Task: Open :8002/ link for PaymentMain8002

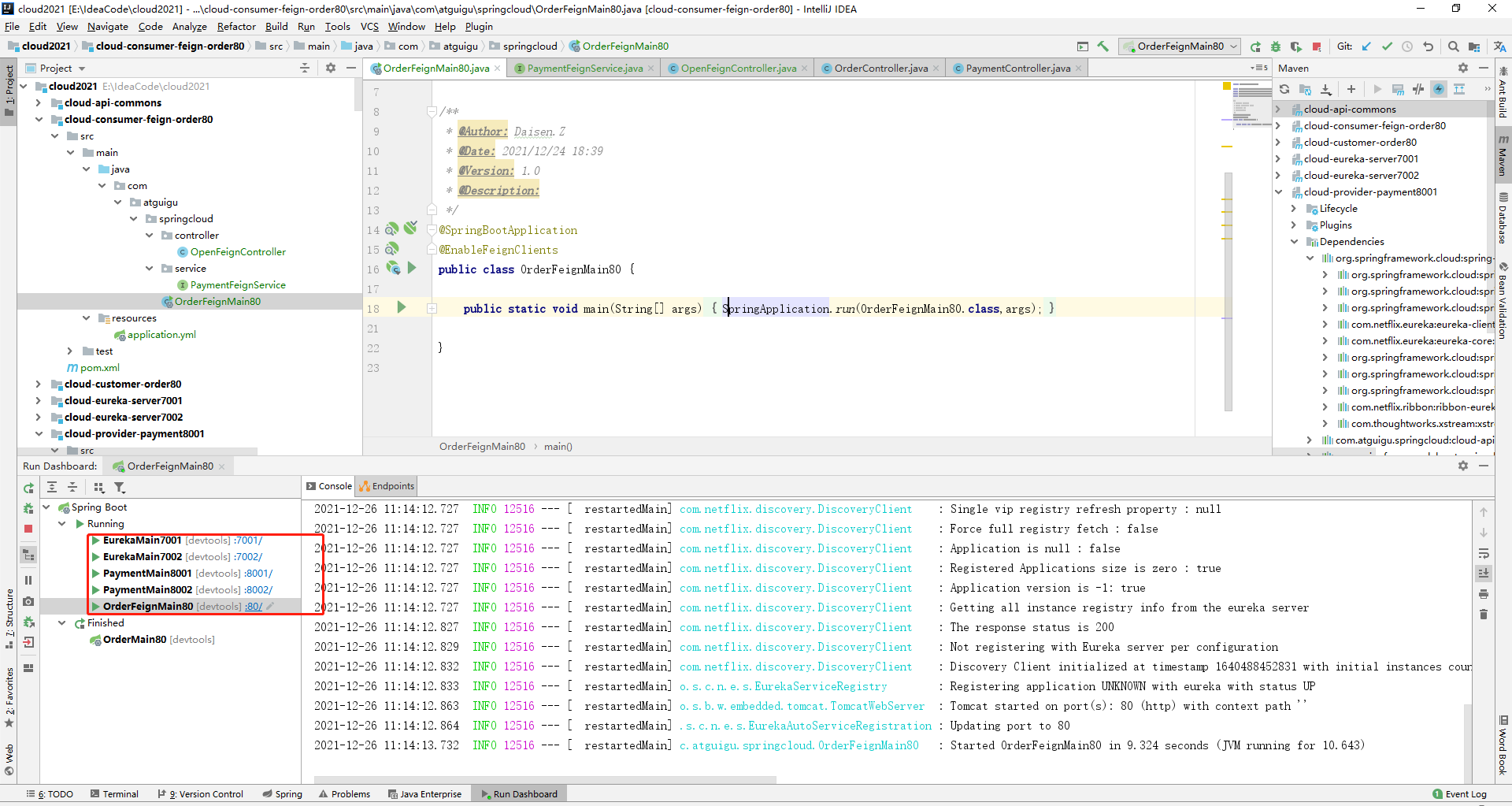Action: [258, 590]
